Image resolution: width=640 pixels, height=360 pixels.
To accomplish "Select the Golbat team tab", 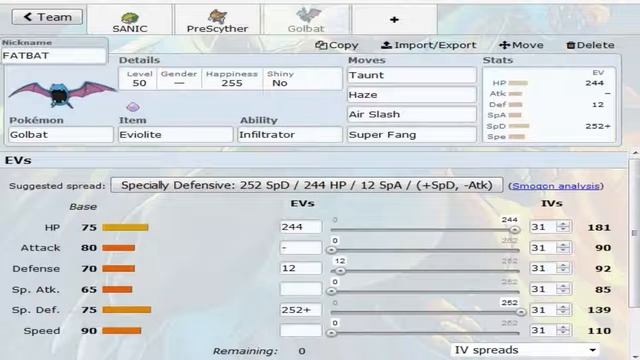I will point(306,20).
